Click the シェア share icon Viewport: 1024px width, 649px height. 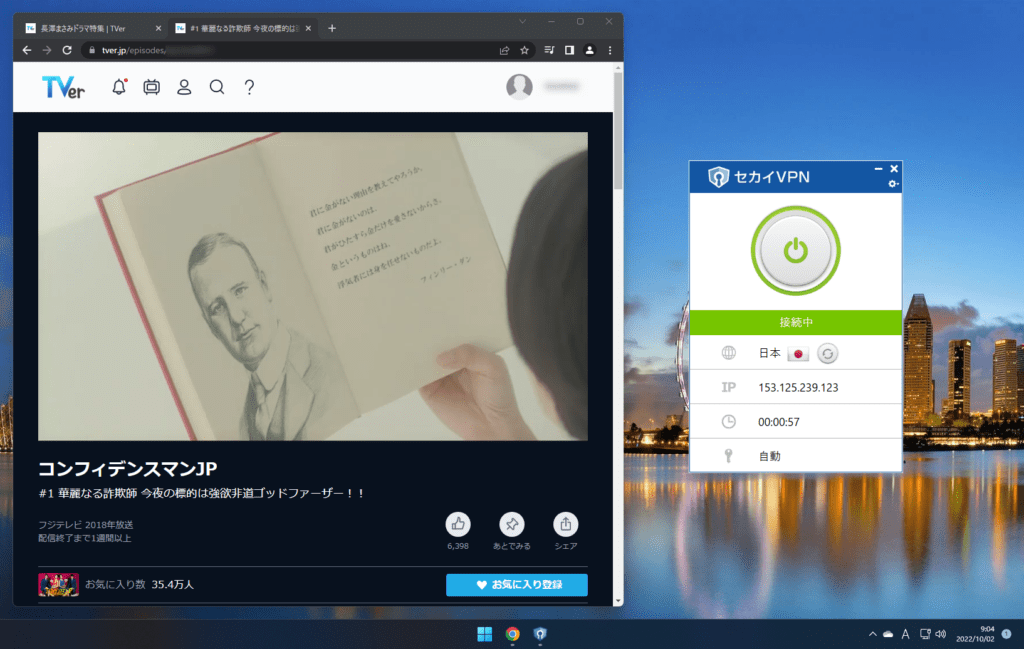click(x=566, y=524)
